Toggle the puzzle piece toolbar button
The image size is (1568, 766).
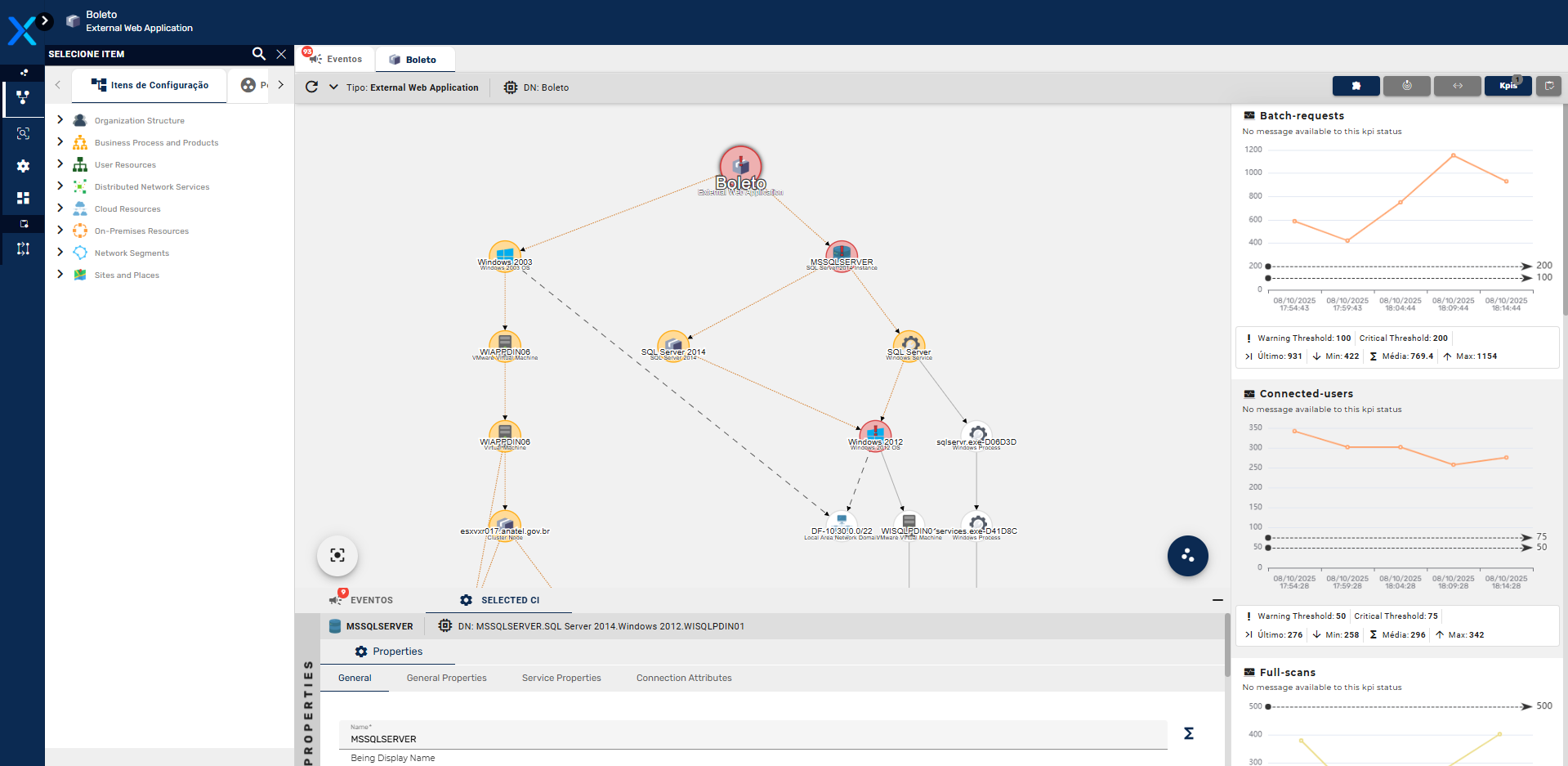[x=1356, y=86]
